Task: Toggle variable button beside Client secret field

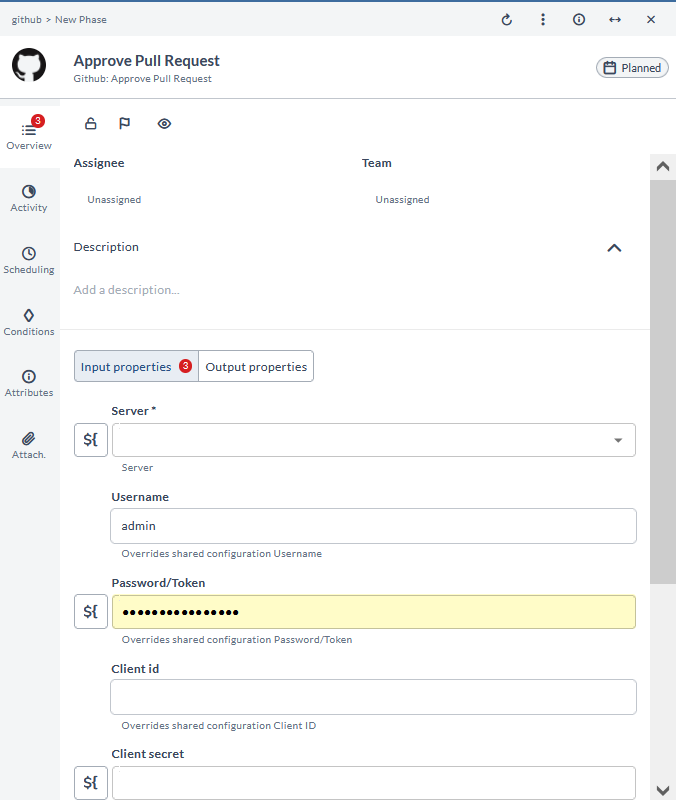Action: tap(91, 782)
